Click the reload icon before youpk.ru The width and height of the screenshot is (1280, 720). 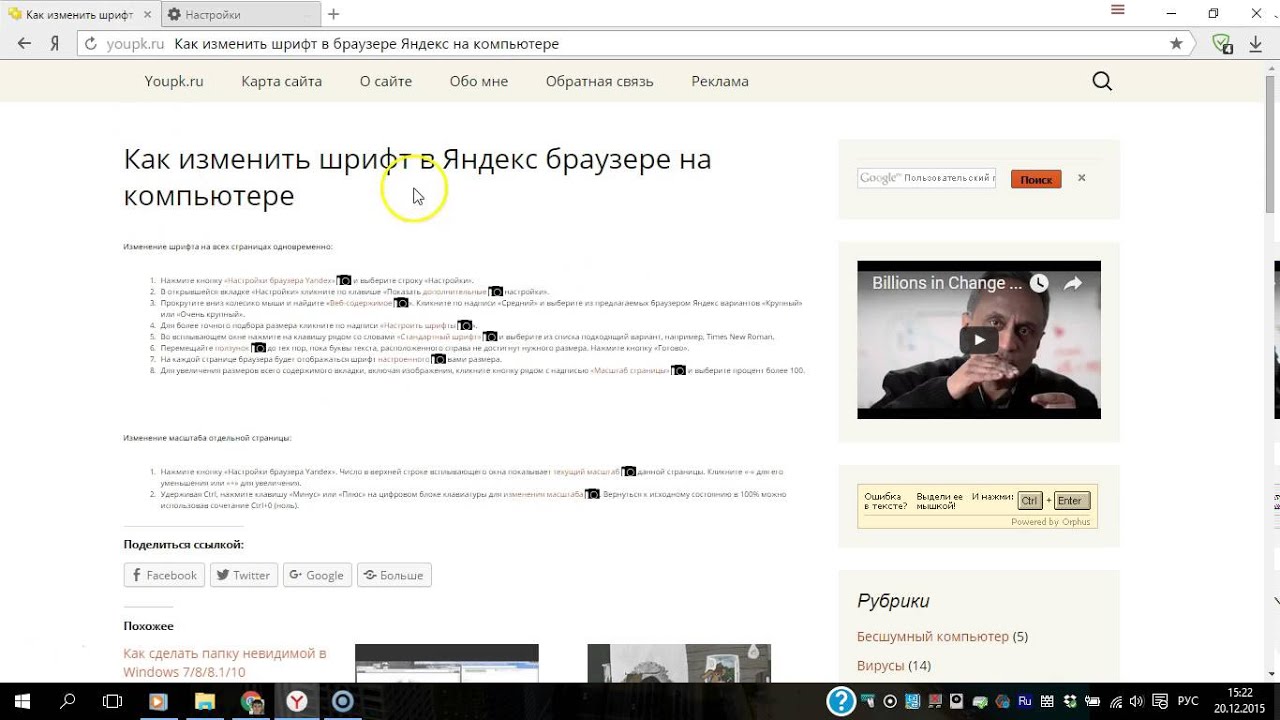pyautogui.click(x=91, y=44)
